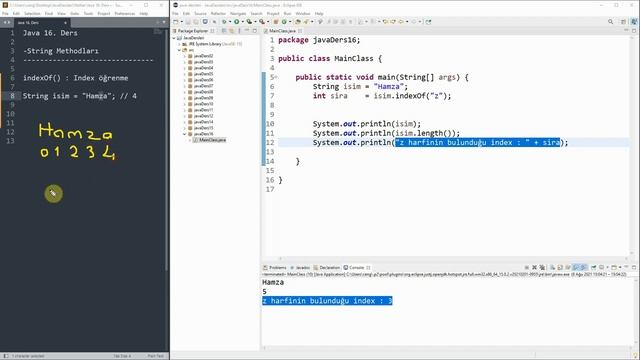Start debugging with the Debug bug icon
The height and width of the screenshot is (360, 640).
coord(224,22)
